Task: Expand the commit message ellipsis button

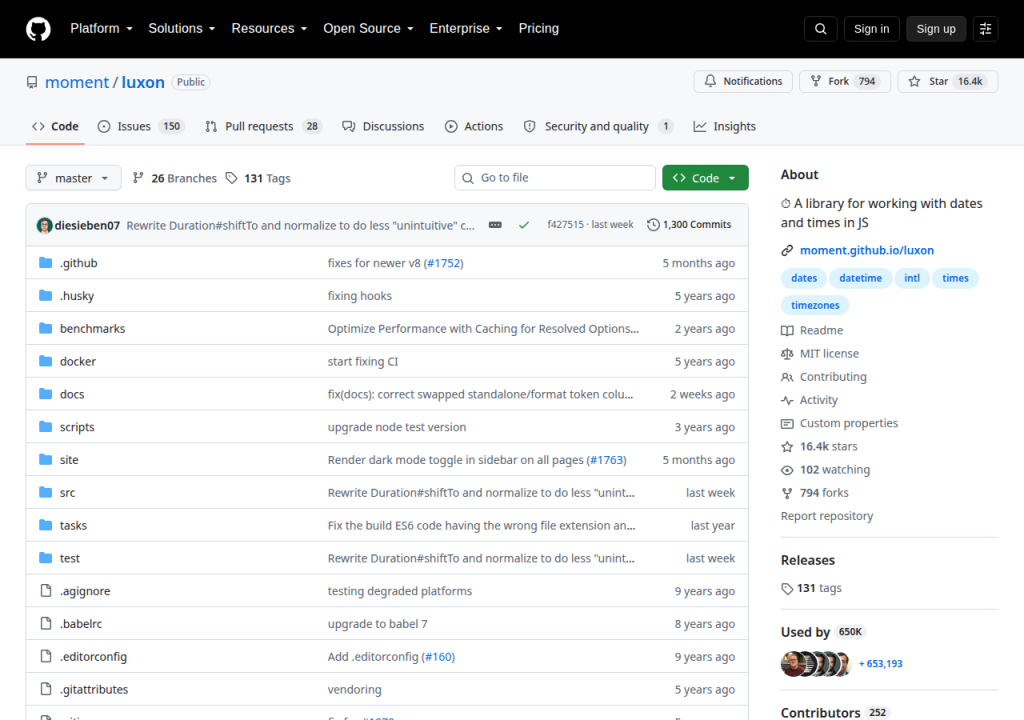Action: pyautogui.click(x=495, y=225)
